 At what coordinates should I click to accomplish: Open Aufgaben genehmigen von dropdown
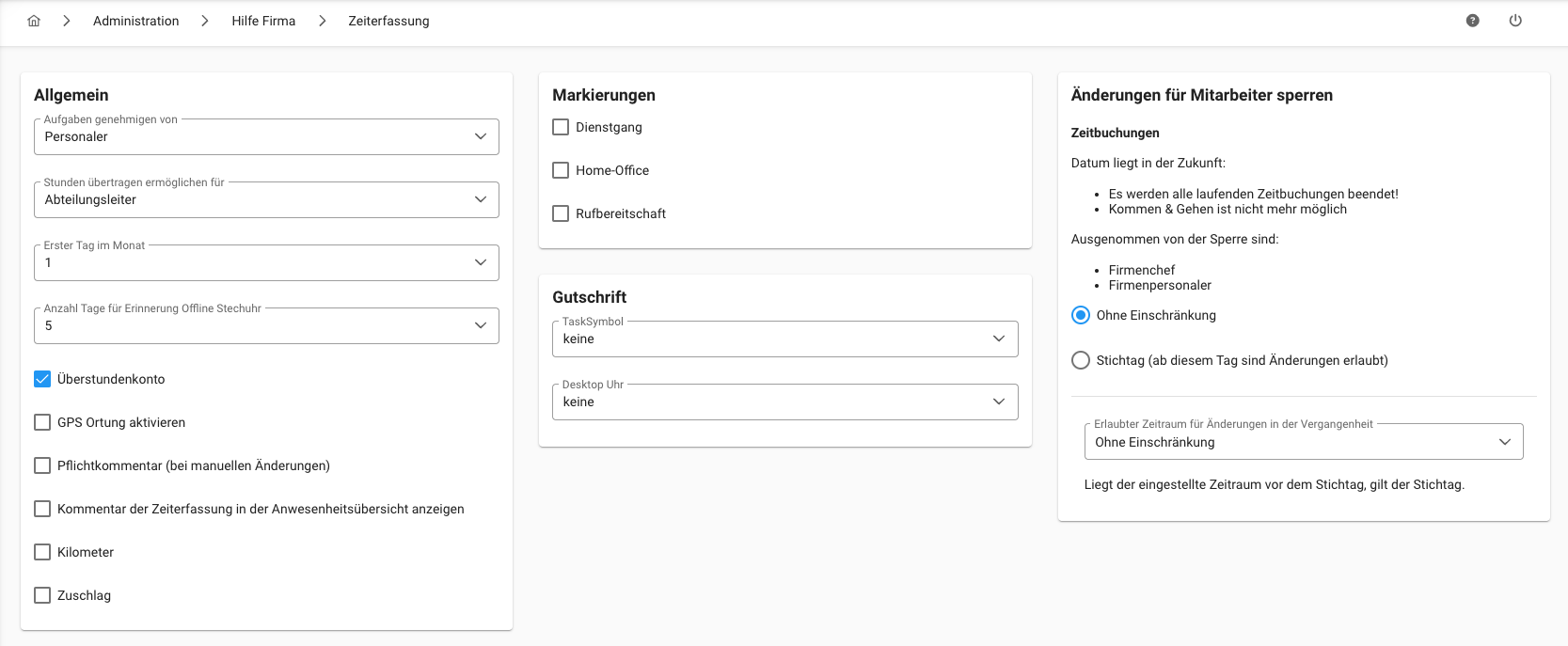pos(266,137)
